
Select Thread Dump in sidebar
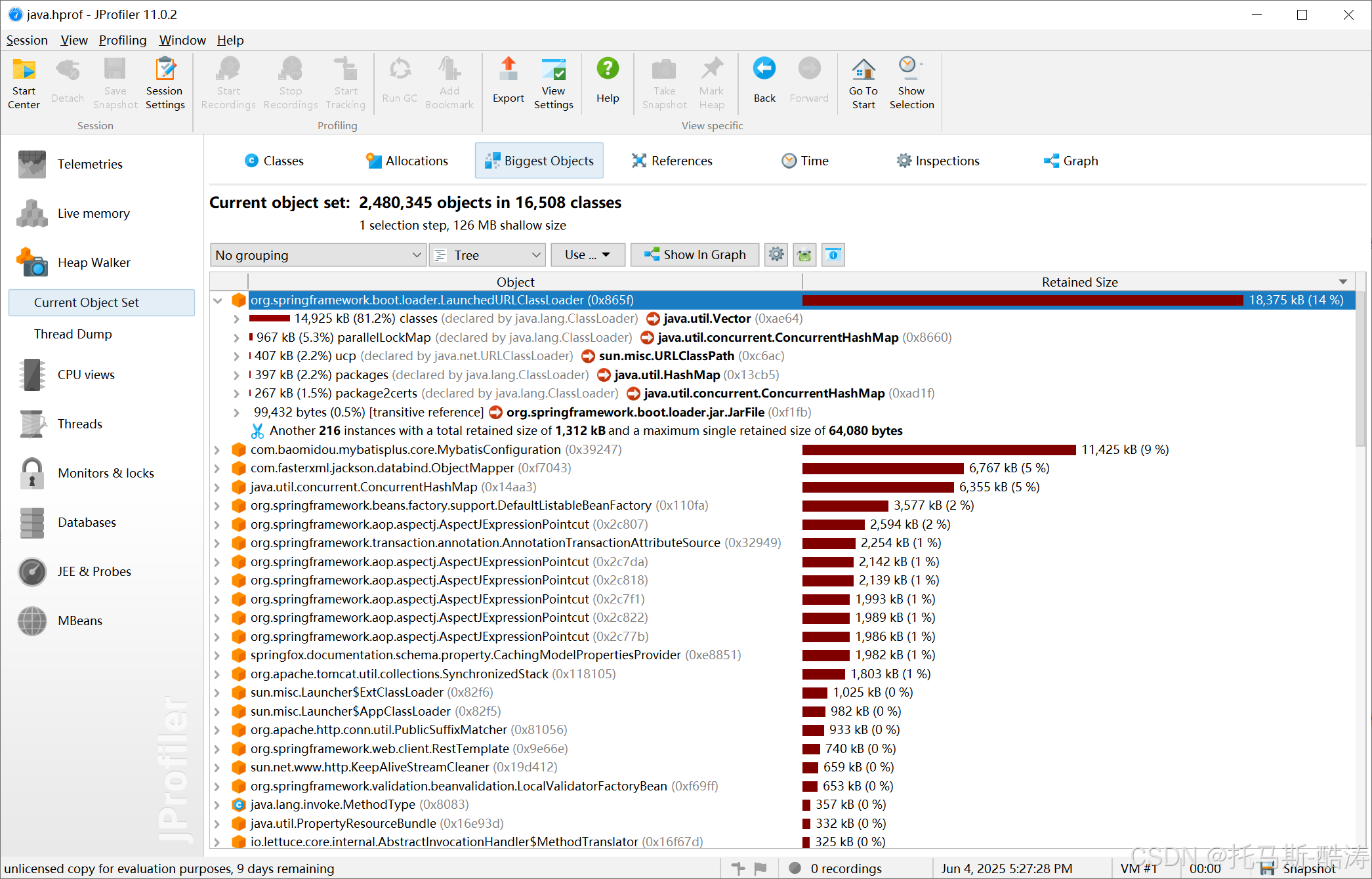pyautogui.click(x=73, y=334)
